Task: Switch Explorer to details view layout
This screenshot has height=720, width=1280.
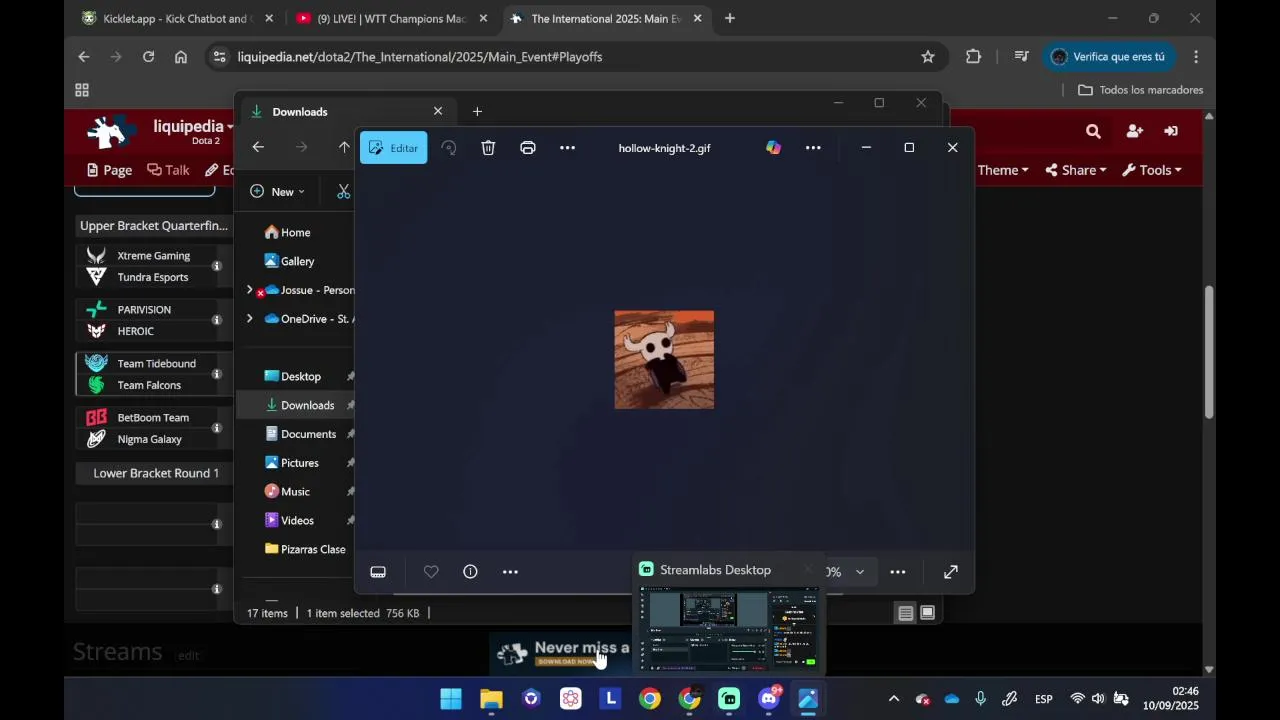Action: [x=905, y=614]
